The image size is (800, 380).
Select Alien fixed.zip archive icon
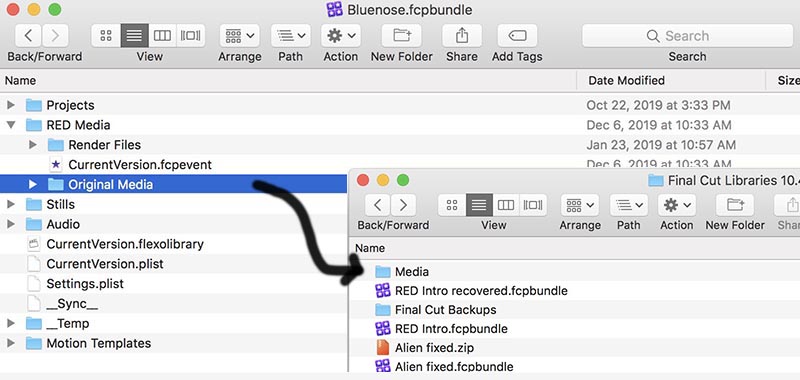383,348
